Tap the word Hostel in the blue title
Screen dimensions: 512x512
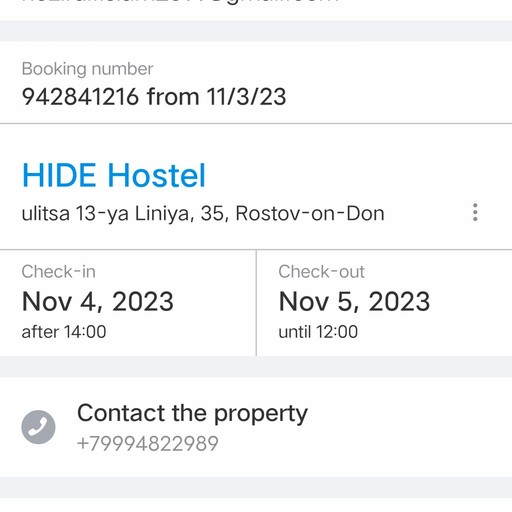[157, 175]
